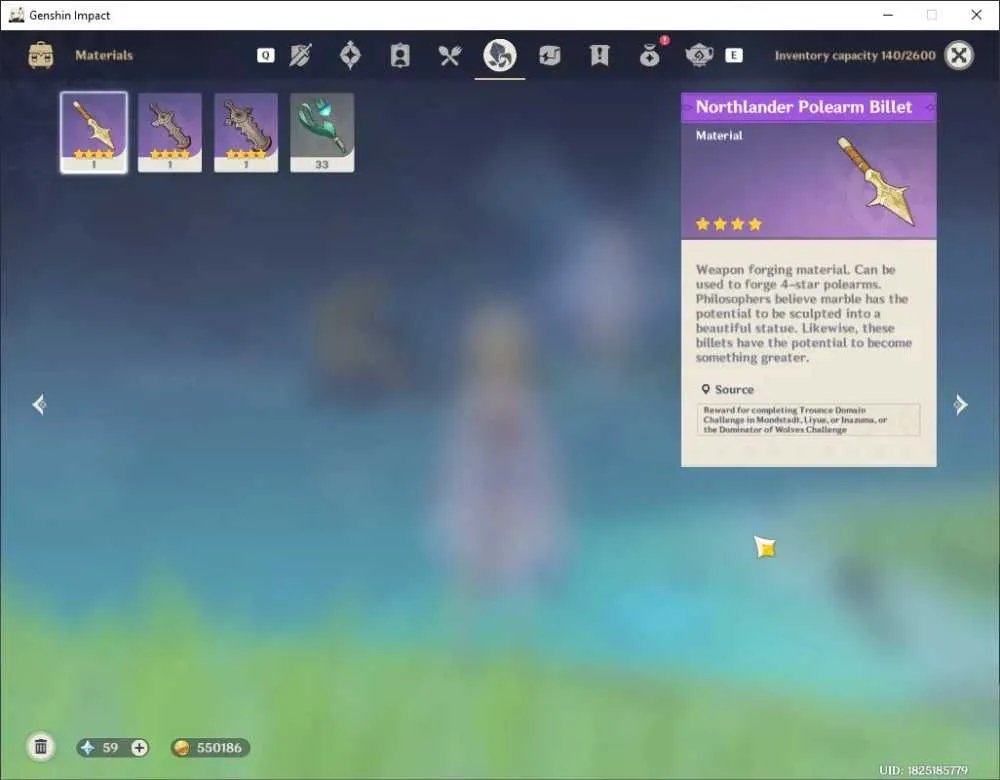Open the Furnishings teapot tab
Screen dimensions: 1000x780
coord(699,55)
